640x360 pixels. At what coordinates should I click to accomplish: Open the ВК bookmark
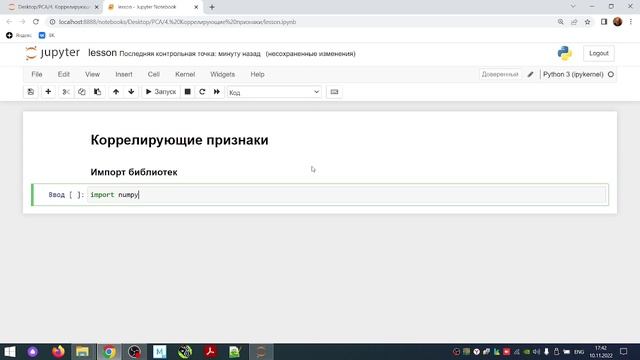(47, 36)
